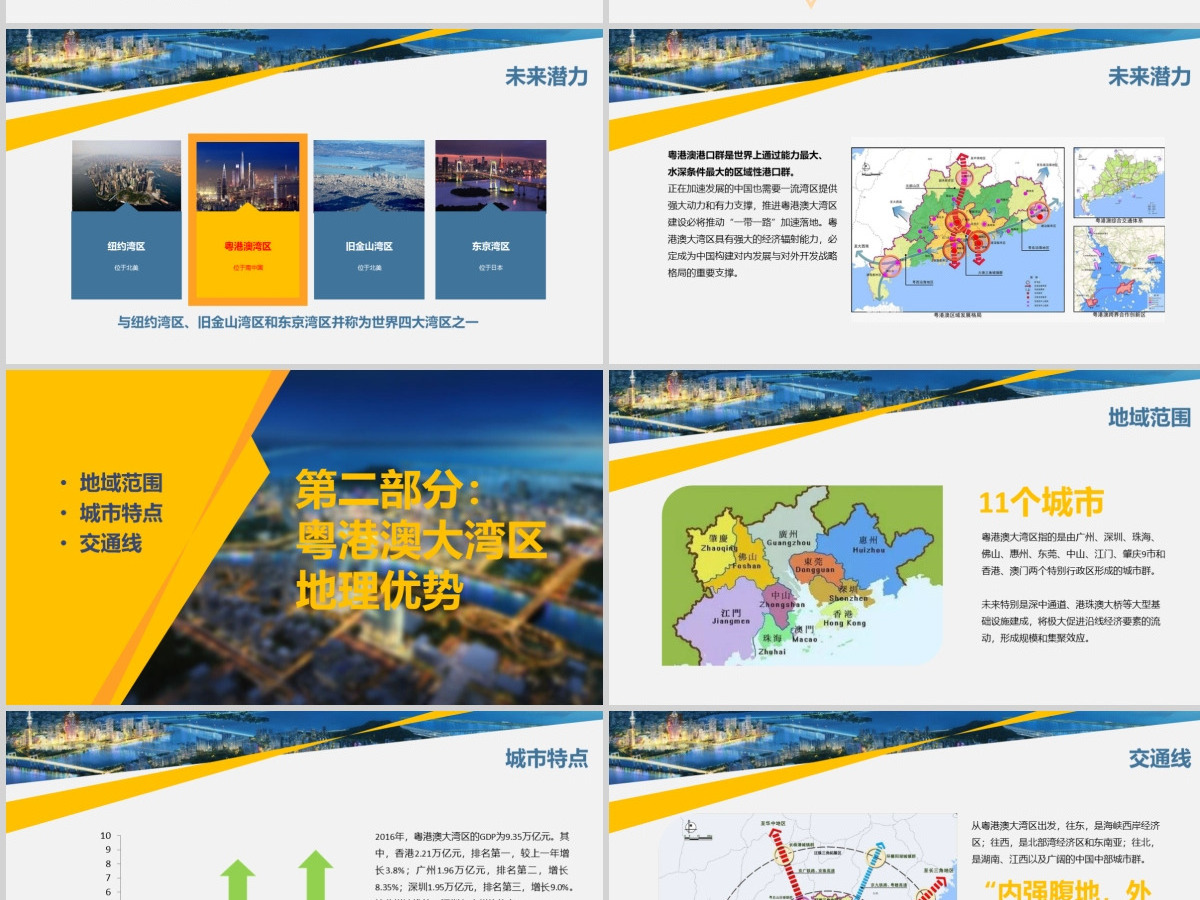Click the 地域范围 bullet on section slide

tap(120, 483)
